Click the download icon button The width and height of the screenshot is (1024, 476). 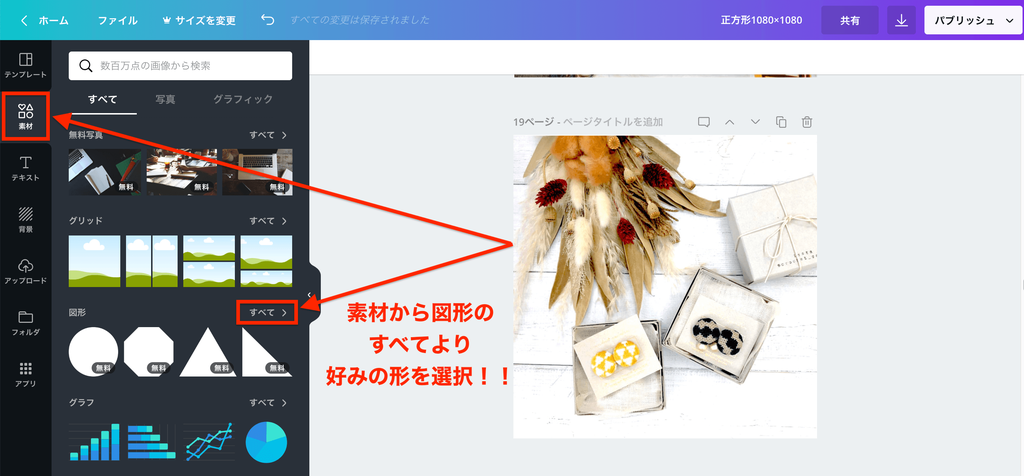coord(901,20)
